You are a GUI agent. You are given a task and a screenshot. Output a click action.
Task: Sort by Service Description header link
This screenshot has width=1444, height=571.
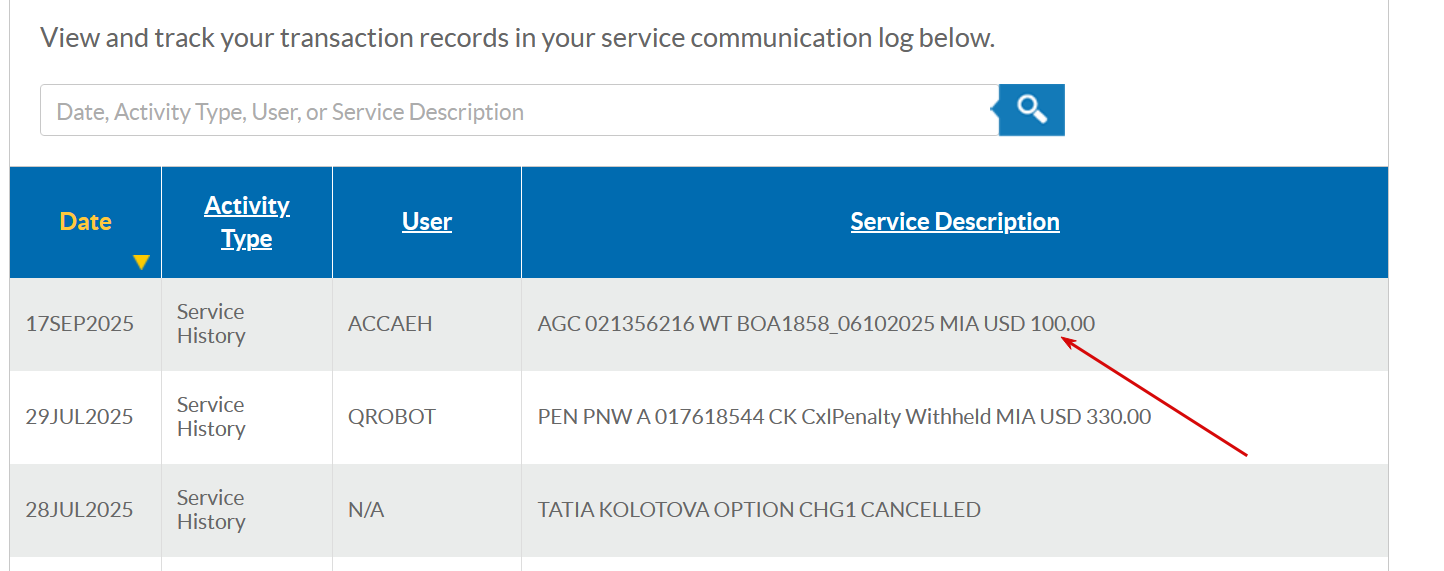click(954, 221)
